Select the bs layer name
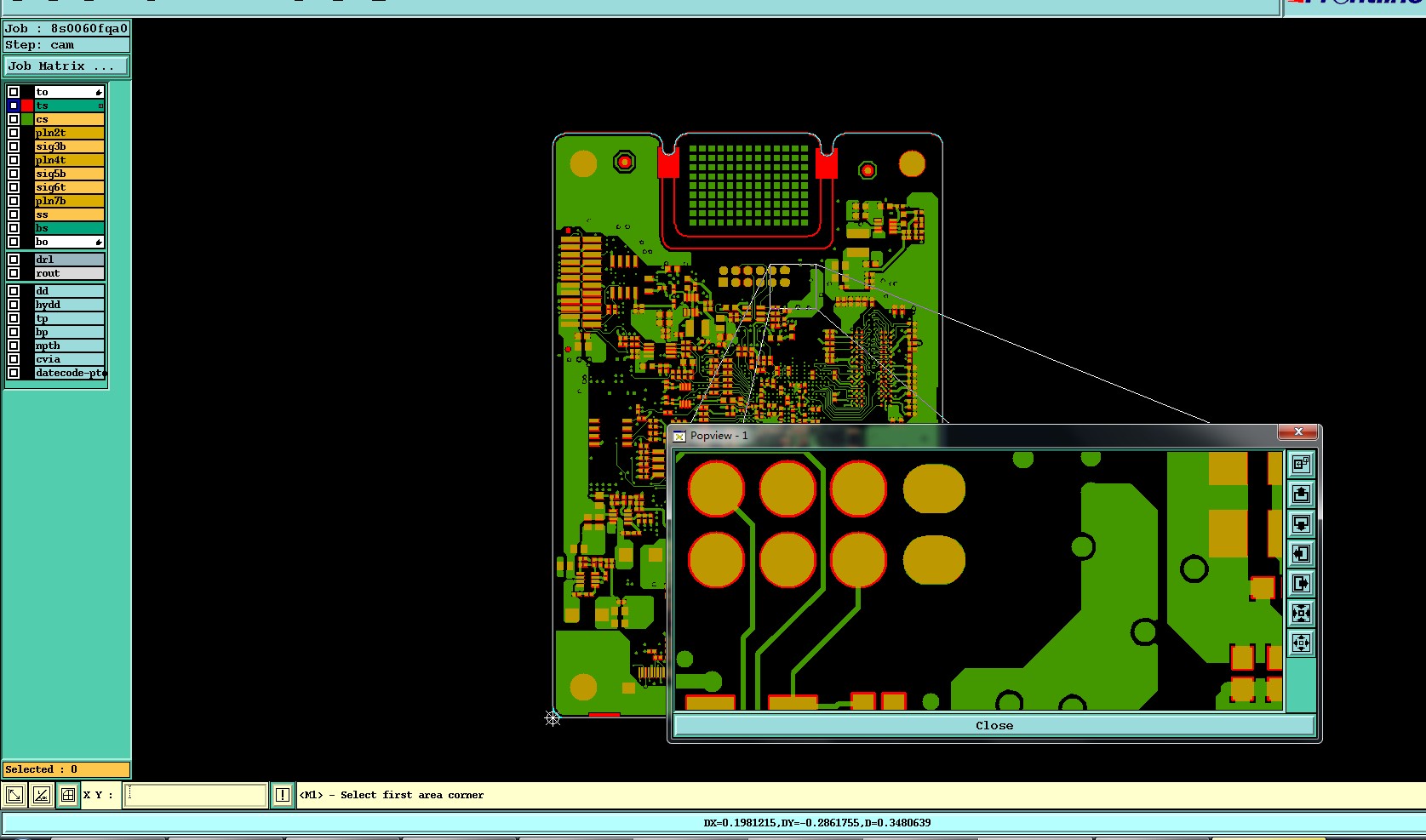Screen dimensions: 1426x840 pyautogui.click(x=69, y=228)
